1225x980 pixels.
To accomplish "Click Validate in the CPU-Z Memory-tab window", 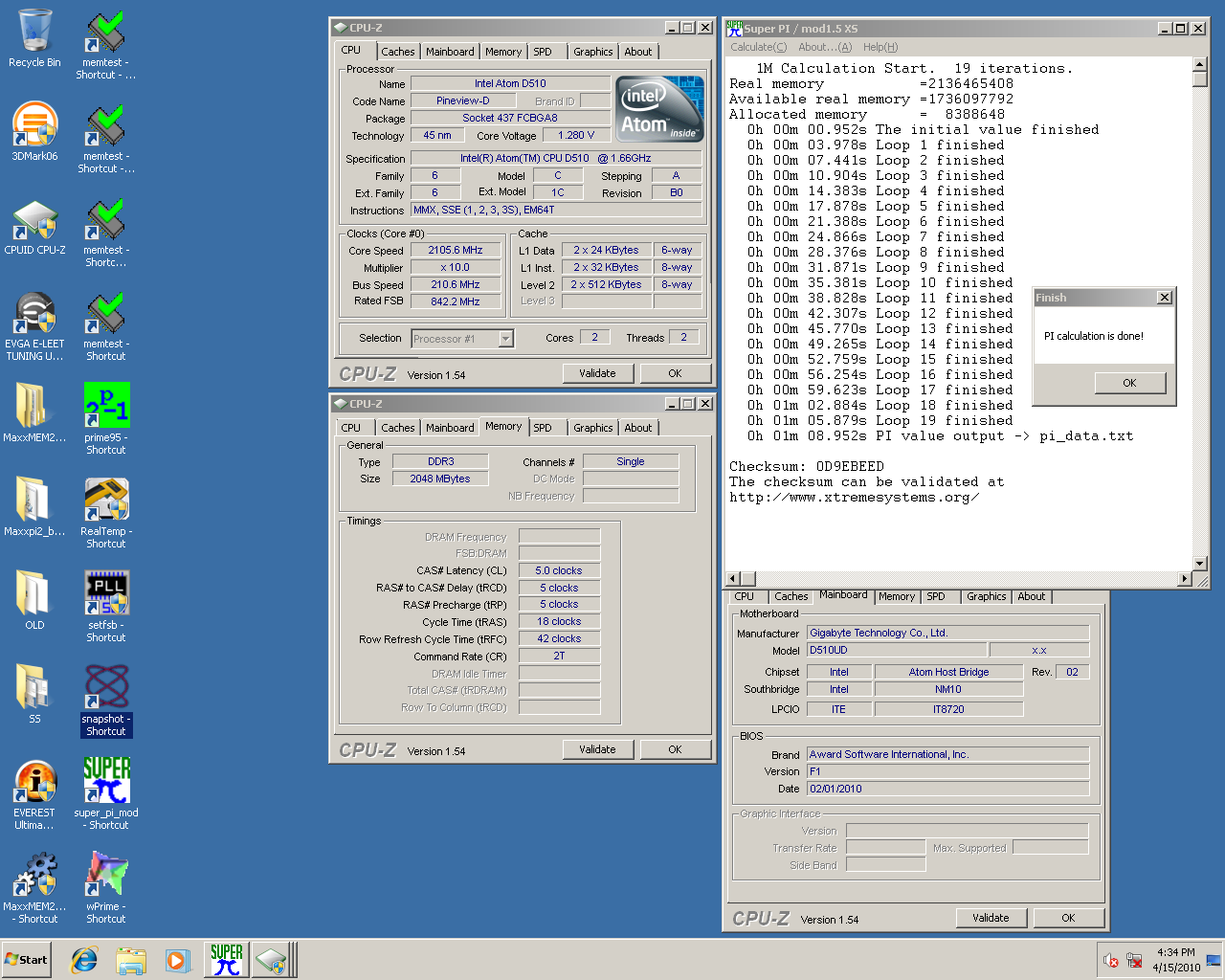I will click(597, 749).
